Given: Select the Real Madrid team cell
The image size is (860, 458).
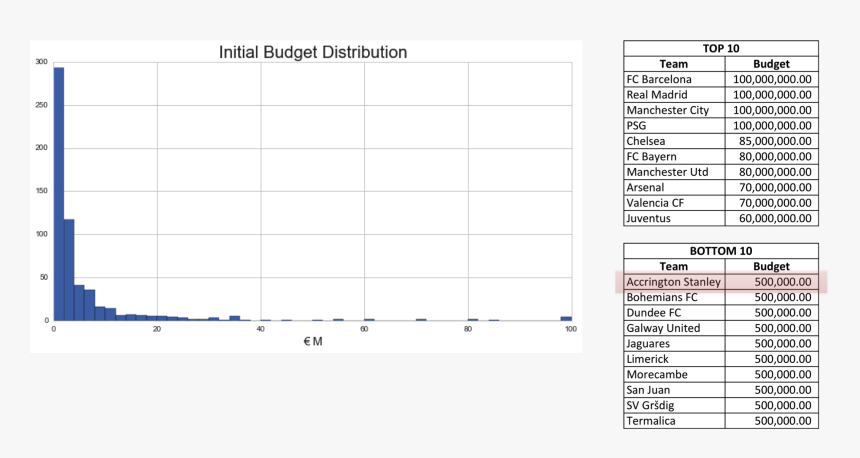Looking at the screenshot, I should [674, 94].
